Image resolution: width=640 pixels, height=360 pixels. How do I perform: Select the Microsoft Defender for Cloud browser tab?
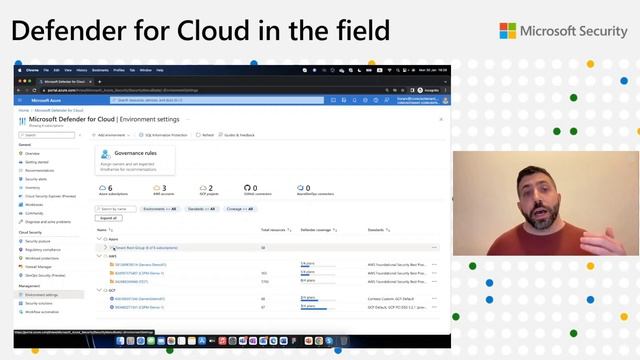click(x=66, y=82)
